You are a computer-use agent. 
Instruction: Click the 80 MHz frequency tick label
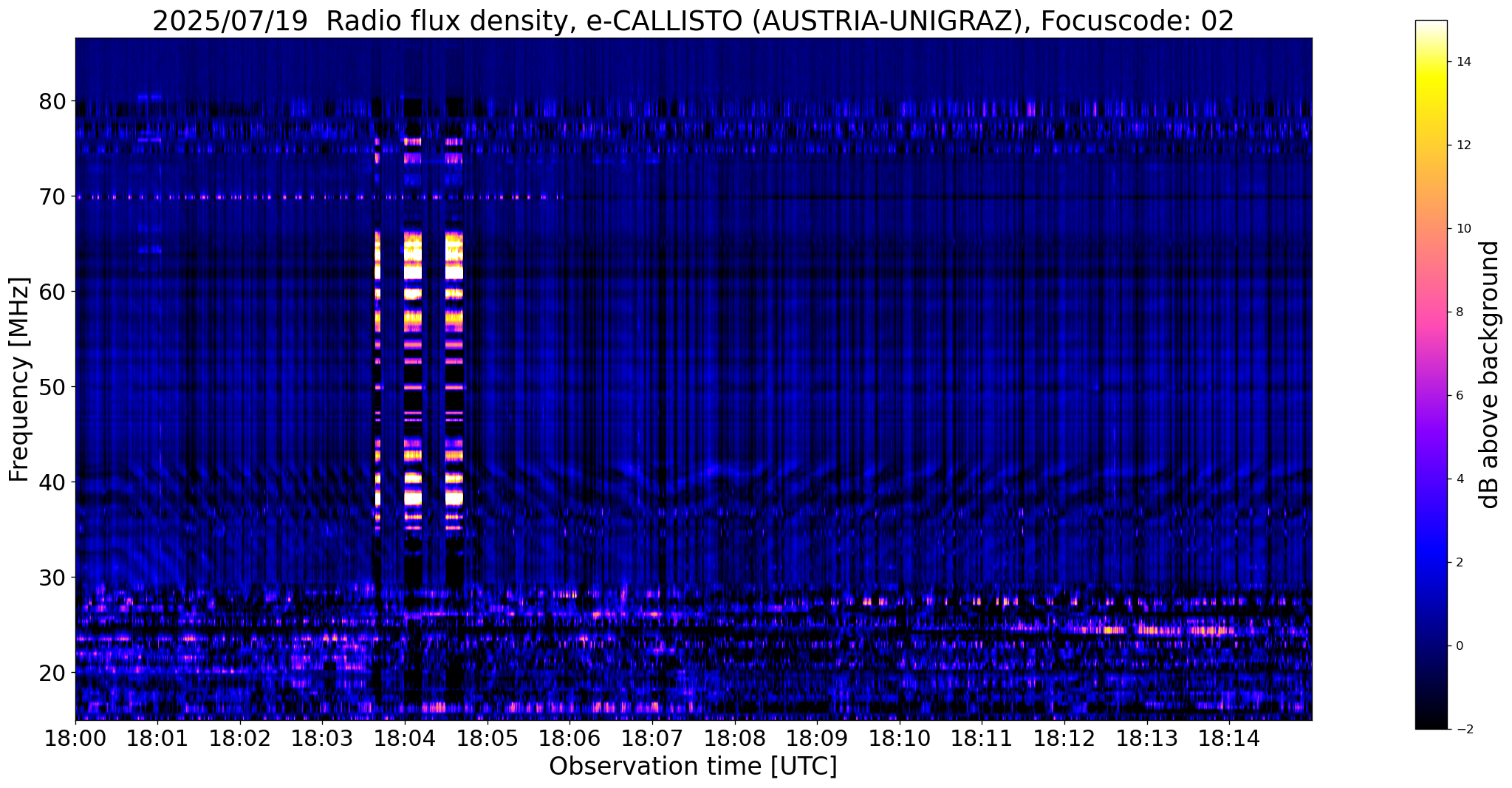click(52, 101)
